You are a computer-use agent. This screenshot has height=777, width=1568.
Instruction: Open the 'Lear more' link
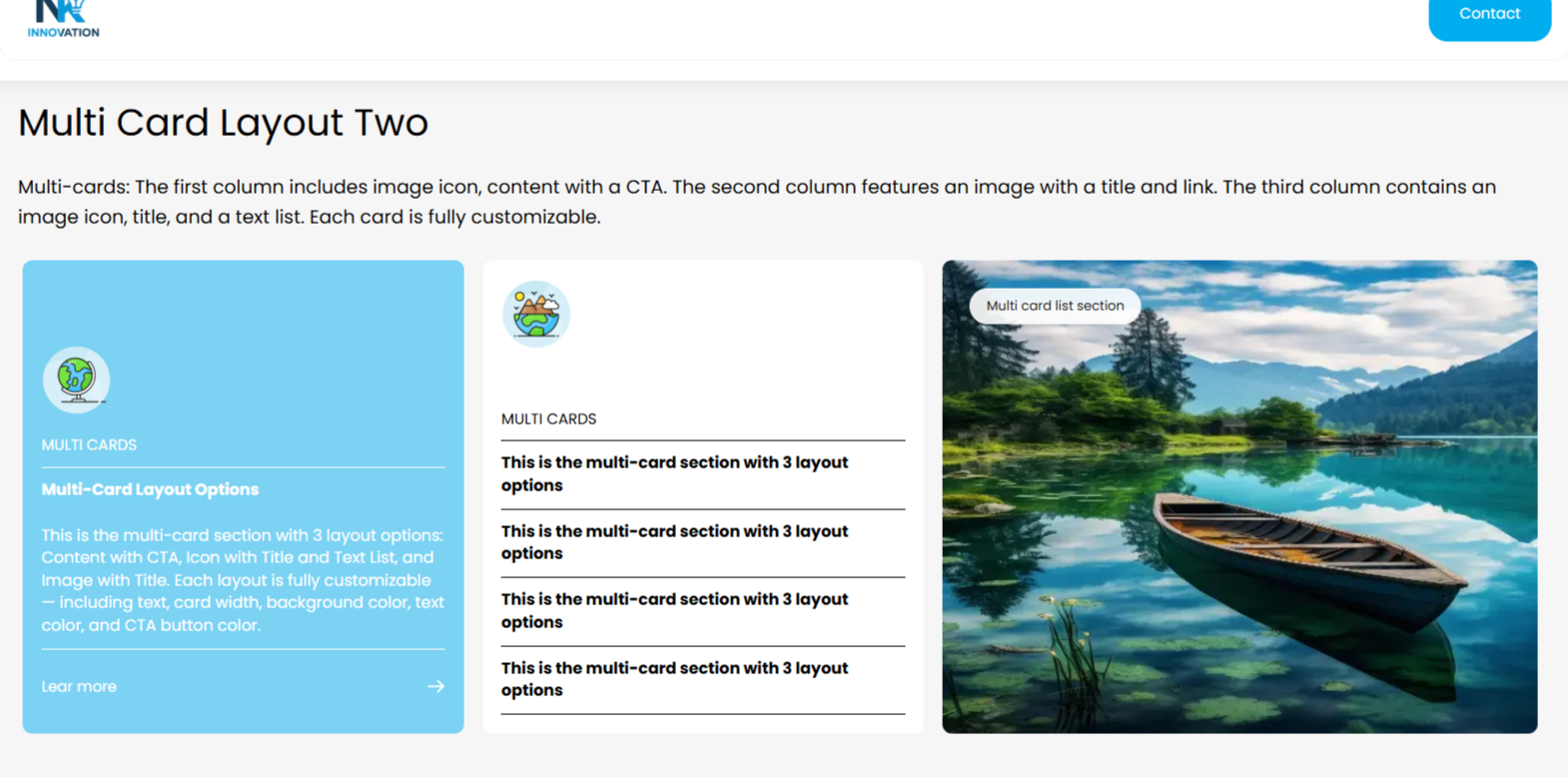[x=79, y=686]
